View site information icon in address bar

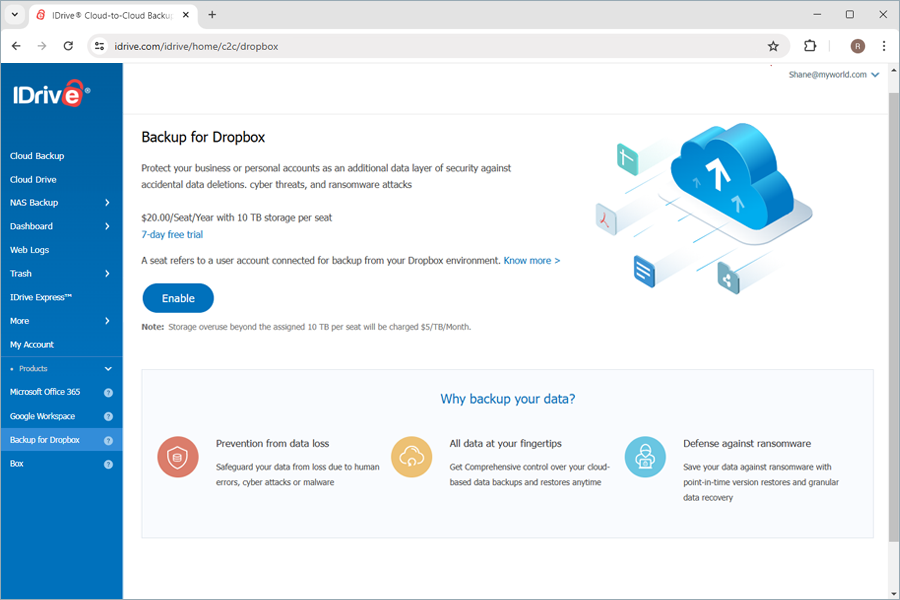click(x=99, y=46)
